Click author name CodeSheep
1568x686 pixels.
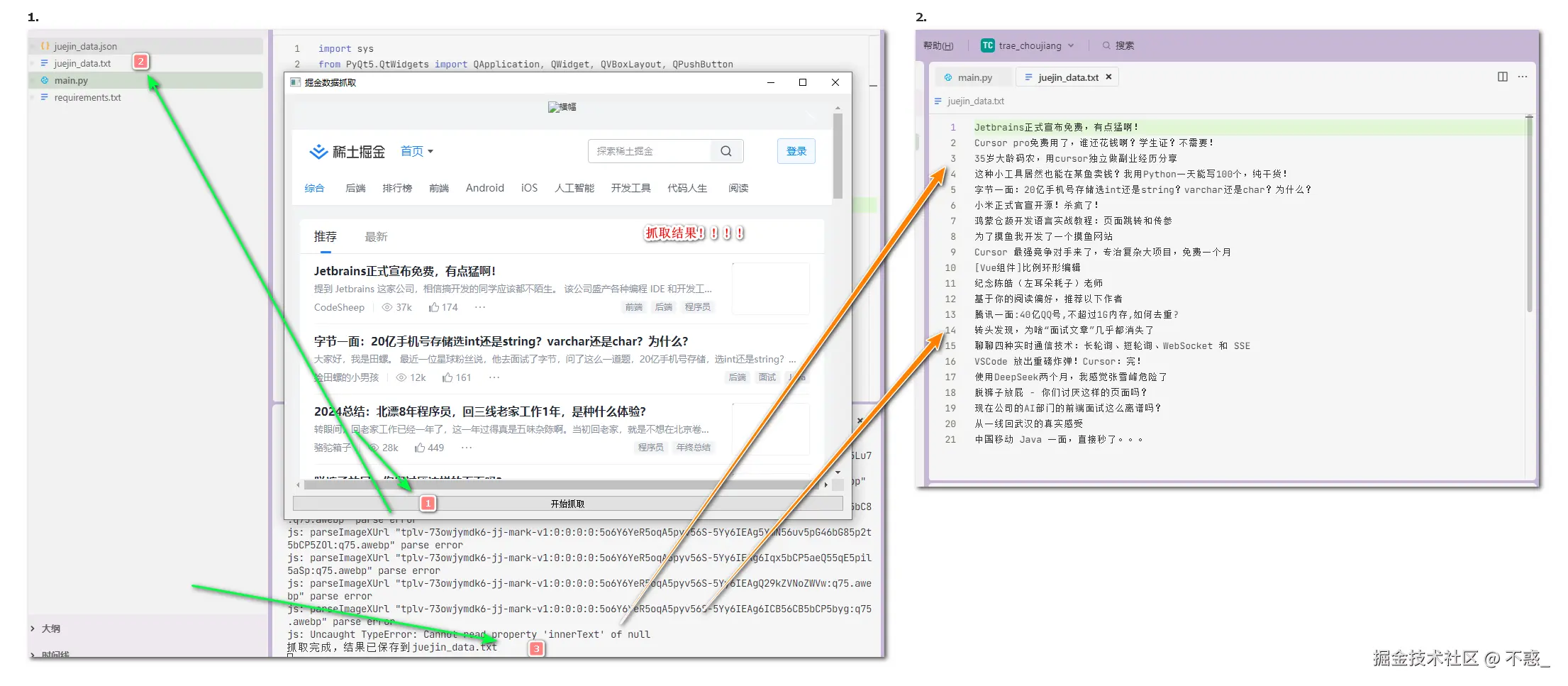point(339,307)
